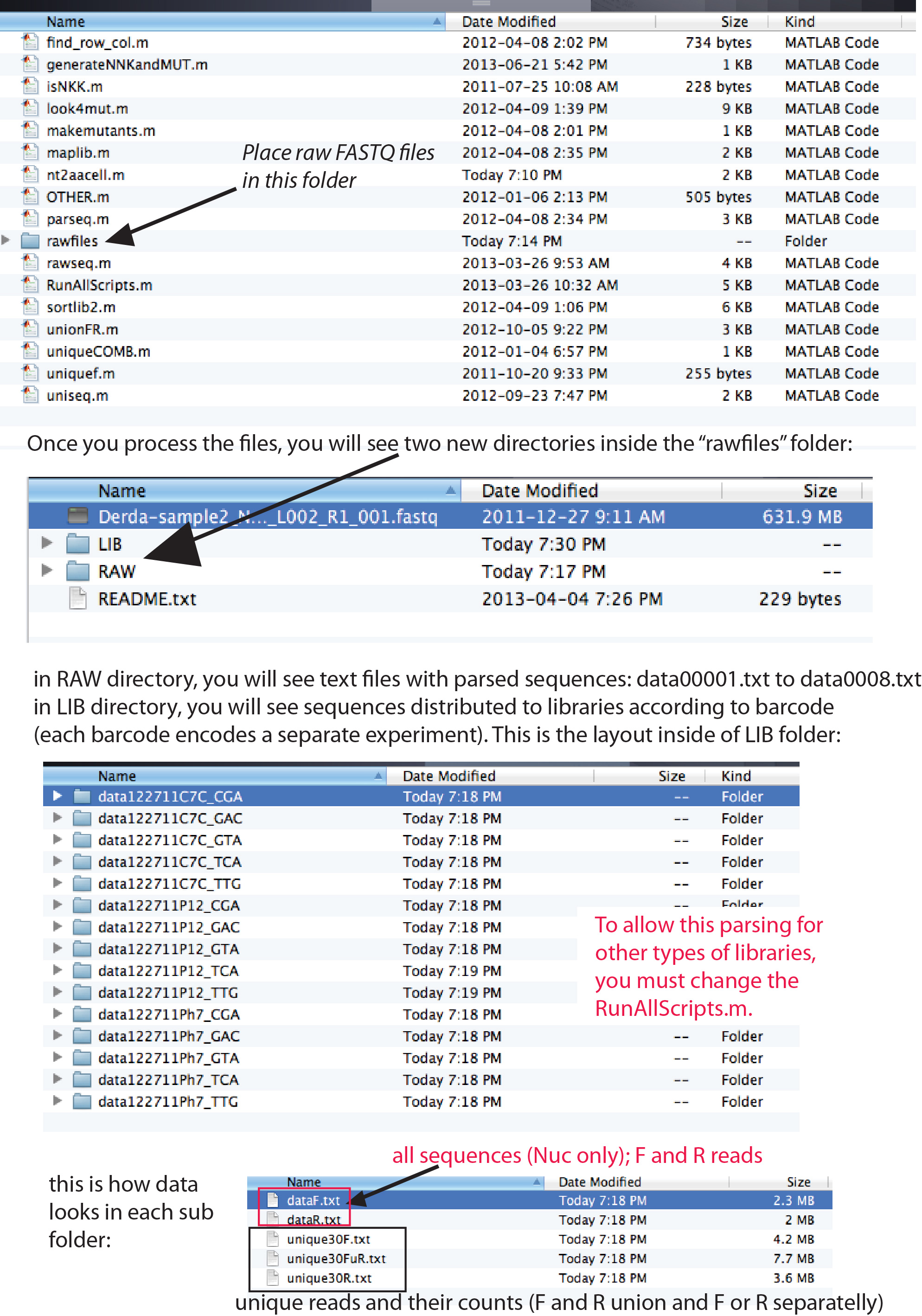Expand the data122711C7C_GTA folder triangle
The image size is (922, 1316).
tap(58, 839)
